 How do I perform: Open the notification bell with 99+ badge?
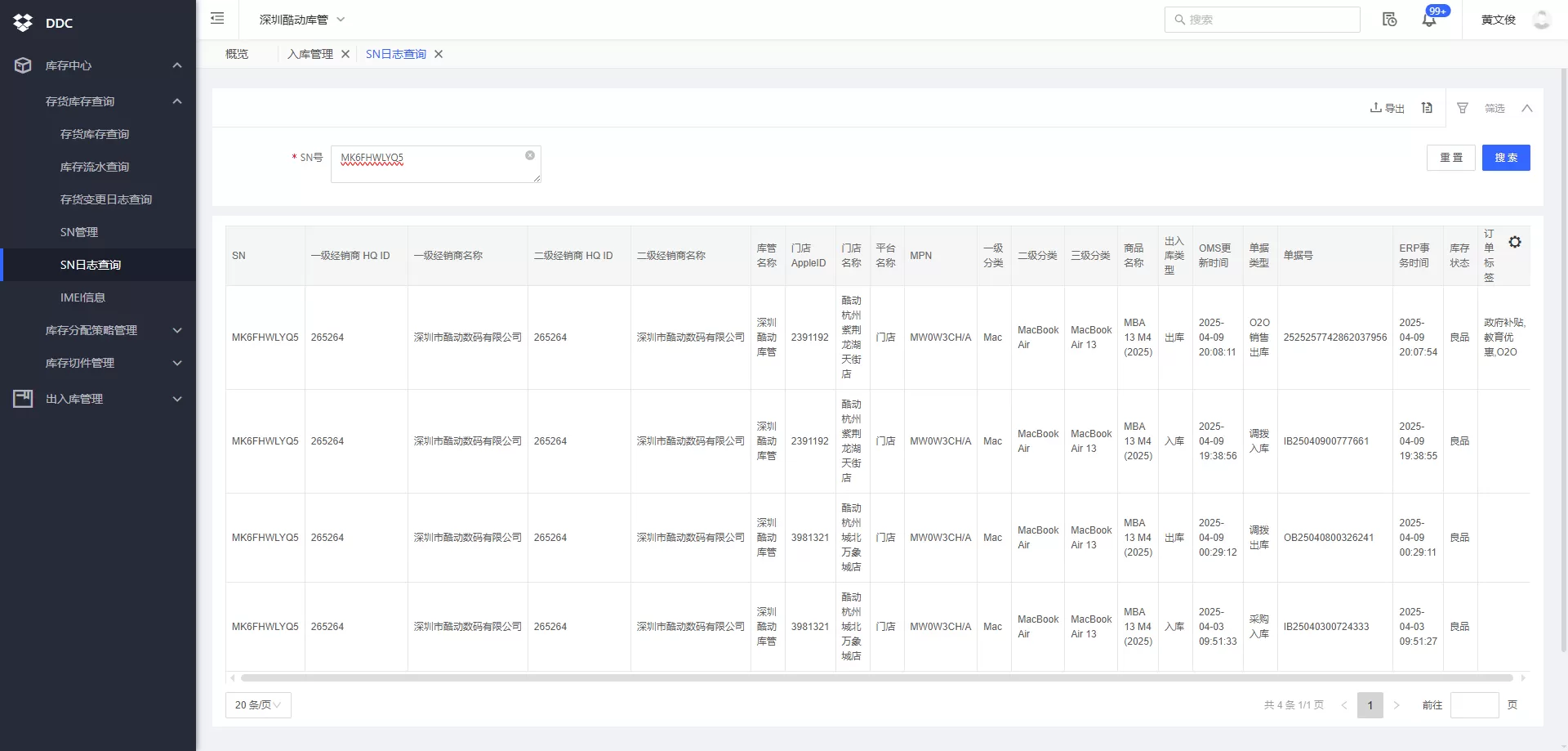point(1429,20)
